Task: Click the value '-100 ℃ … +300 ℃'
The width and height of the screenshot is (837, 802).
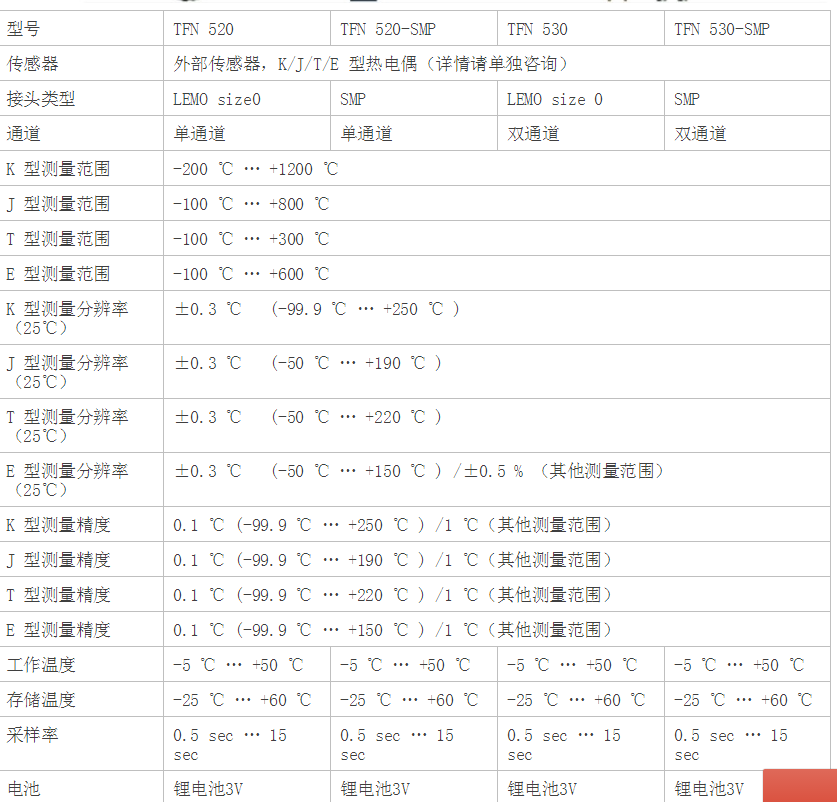Action: pos(251,239)
